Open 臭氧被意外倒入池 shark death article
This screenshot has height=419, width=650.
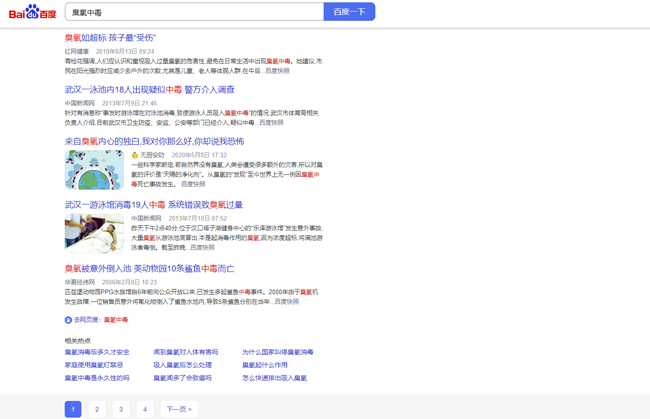pyautogui.click(x=149, y=269)
